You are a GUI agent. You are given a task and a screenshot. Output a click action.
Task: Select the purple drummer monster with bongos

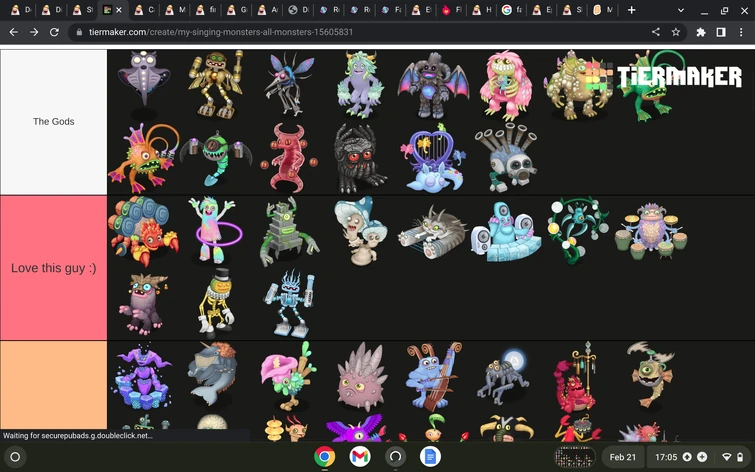pos(651,231)
